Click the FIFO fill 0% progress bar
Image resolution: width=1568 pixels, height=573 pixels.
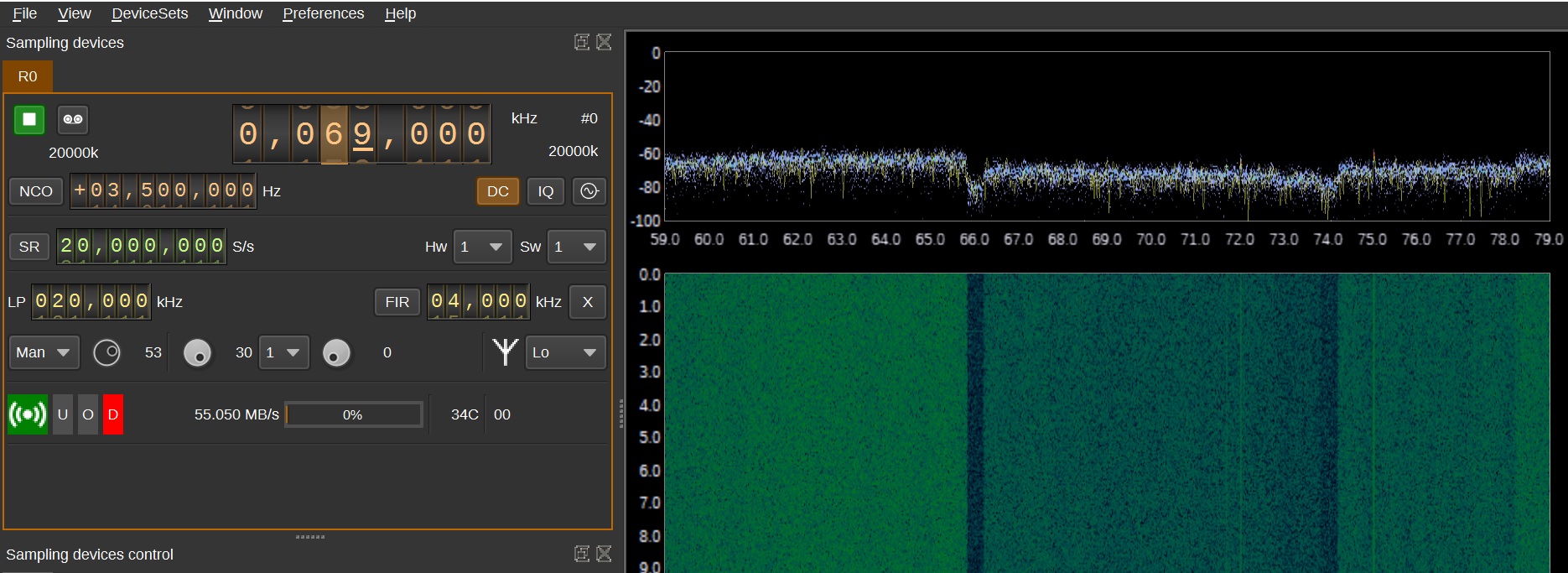coord(354,414)
